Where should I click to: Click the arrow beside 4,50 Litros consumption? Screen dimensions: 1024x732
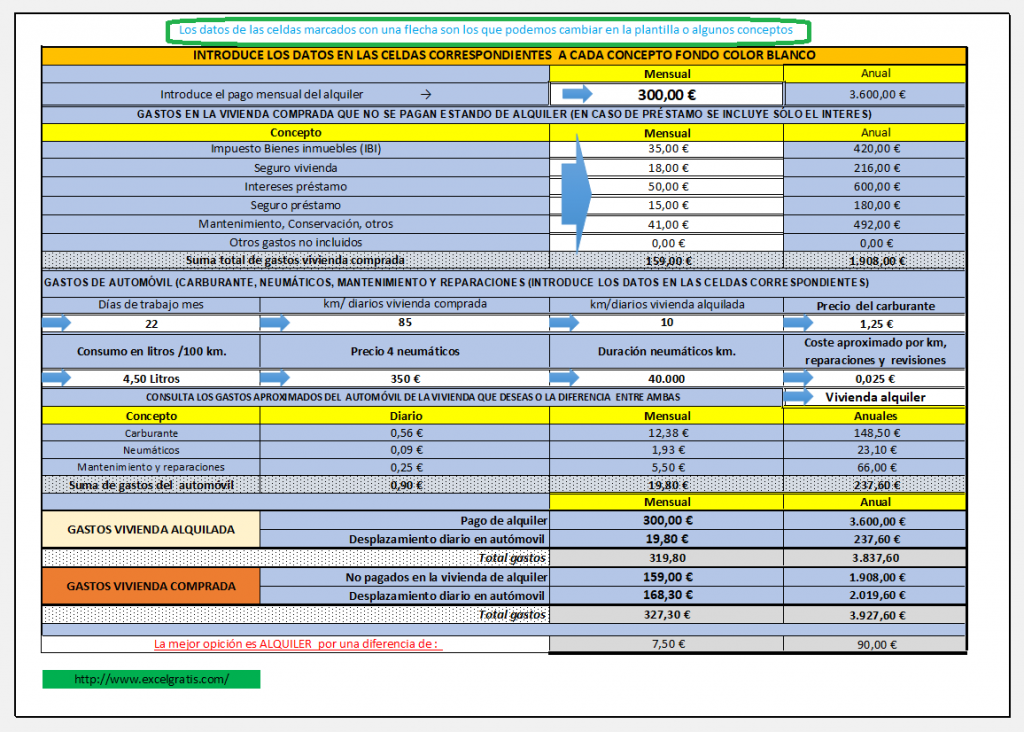58,378
